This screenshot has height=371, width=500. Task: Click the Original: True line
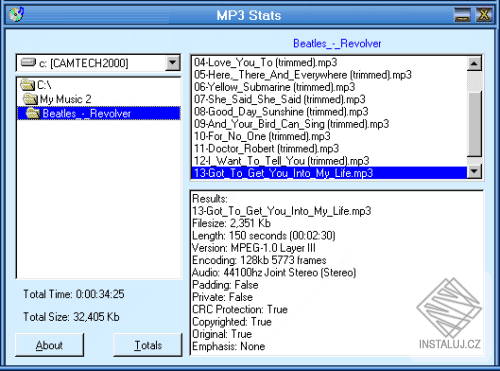click(222, 334)
